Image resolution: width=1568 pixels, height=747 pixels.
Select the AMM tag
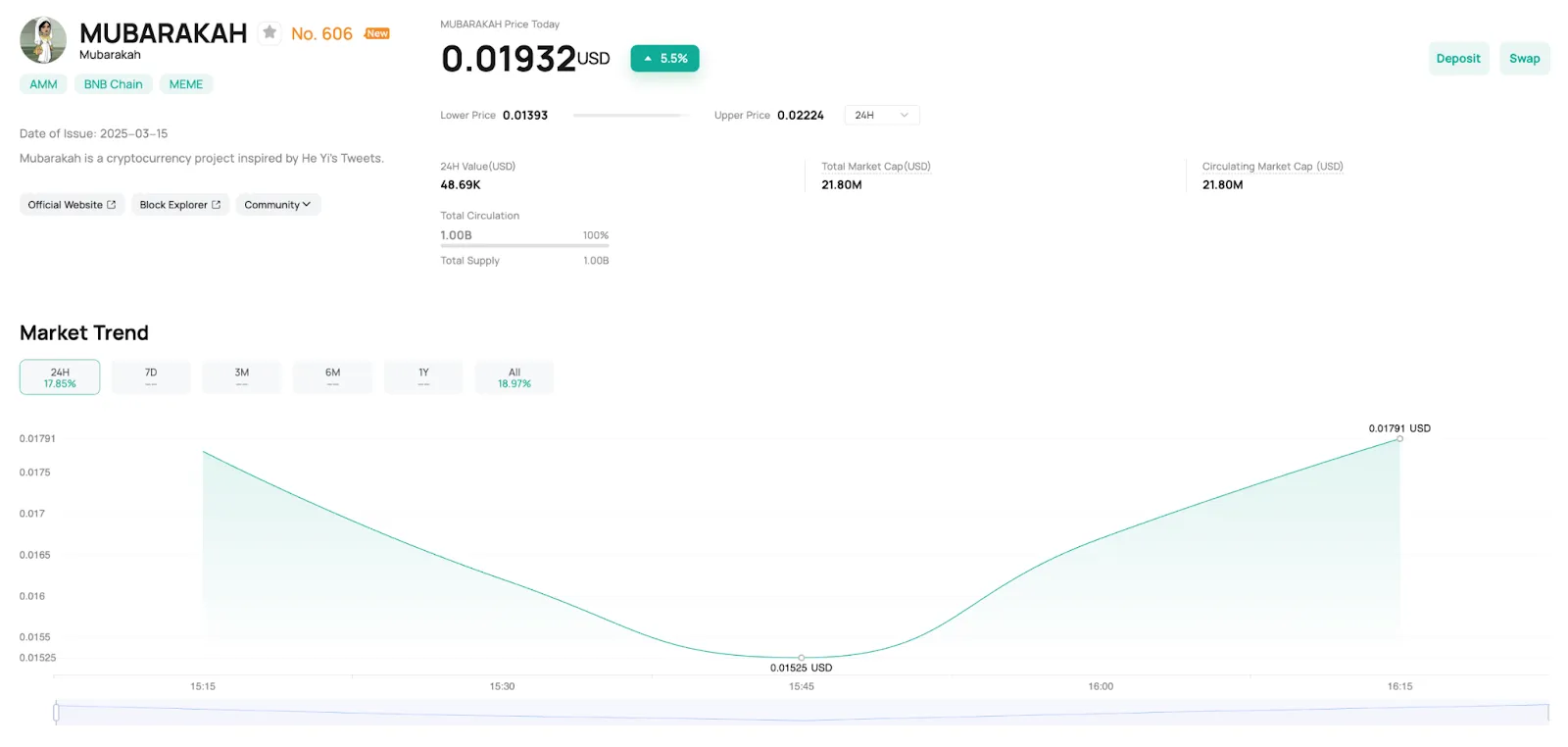click(43, 84)
